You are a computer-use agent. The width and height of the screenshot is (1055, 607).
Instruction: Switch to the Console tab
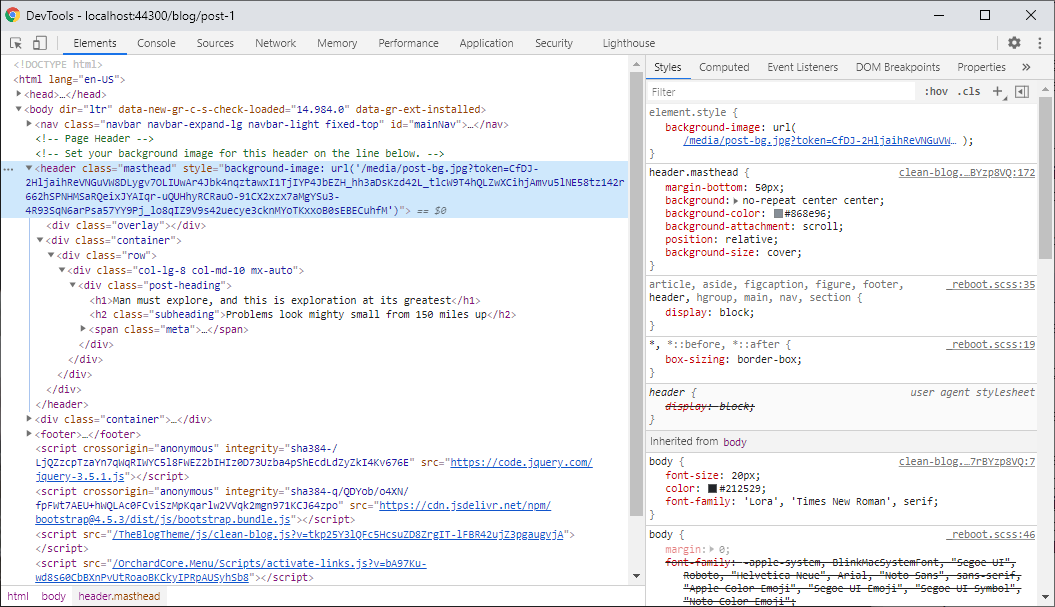click(156, 43)
